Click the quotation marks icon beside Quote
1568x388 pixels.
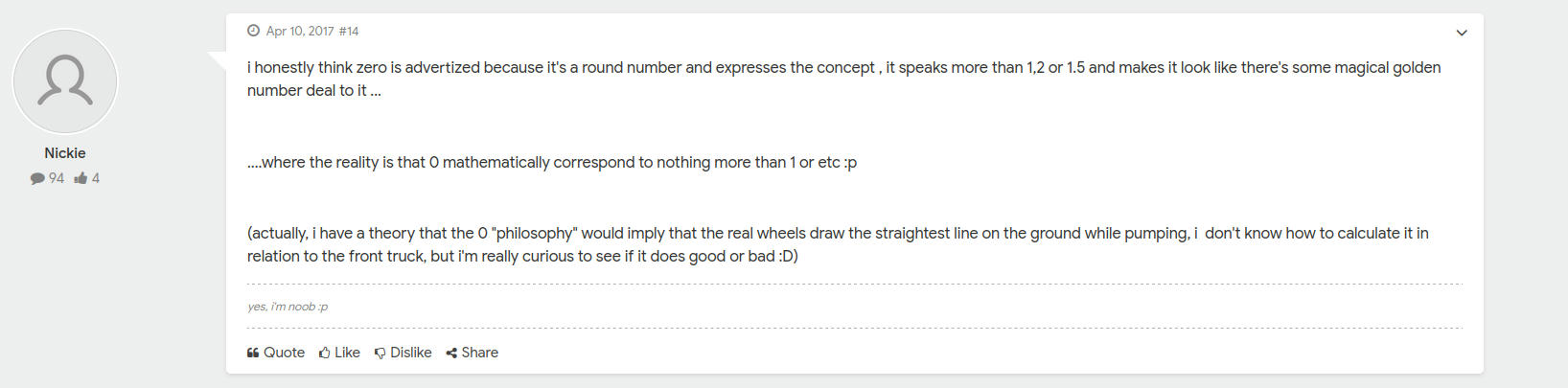[x=253, y=353]
